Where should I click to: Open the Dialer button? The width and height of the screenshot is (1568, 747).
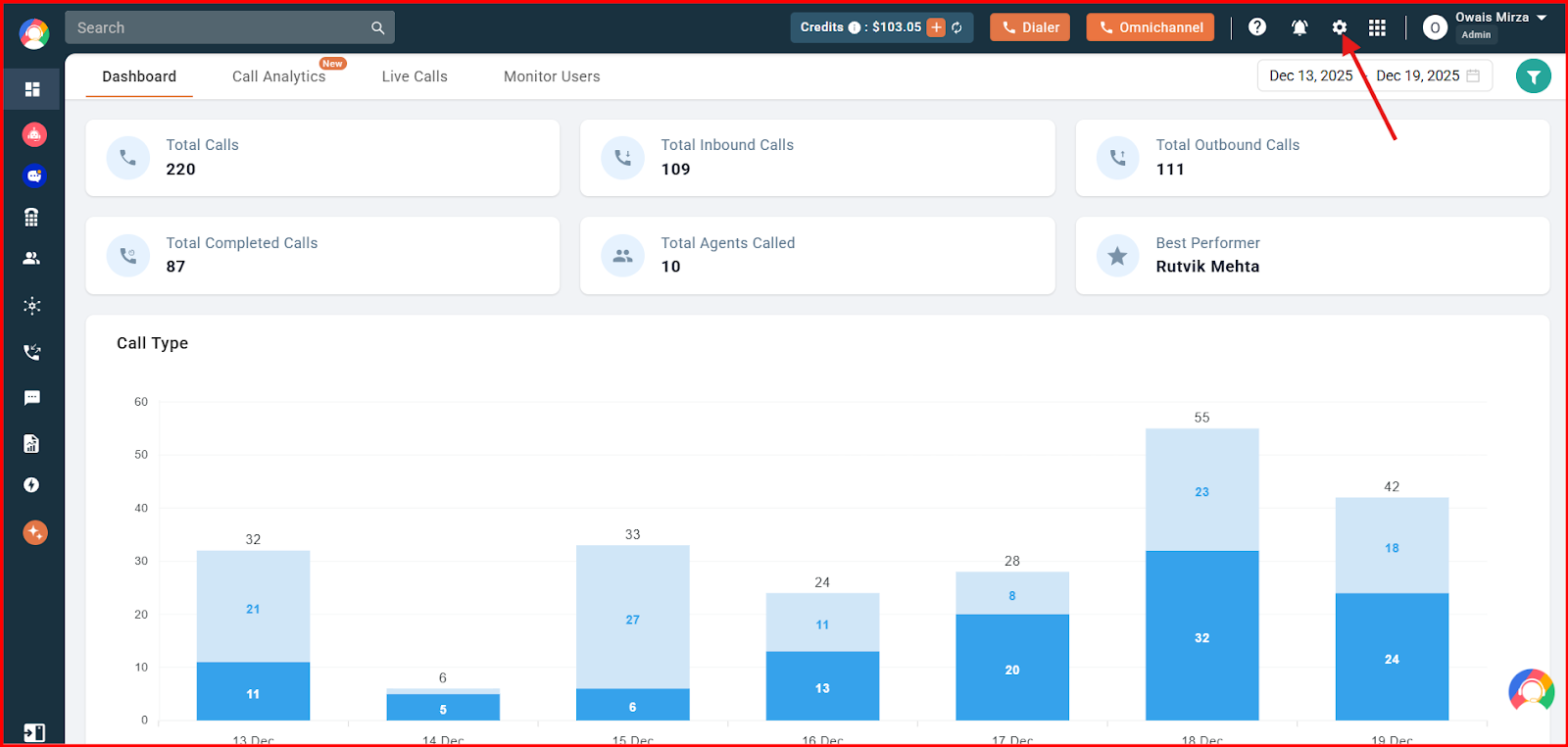(1030, 27)
